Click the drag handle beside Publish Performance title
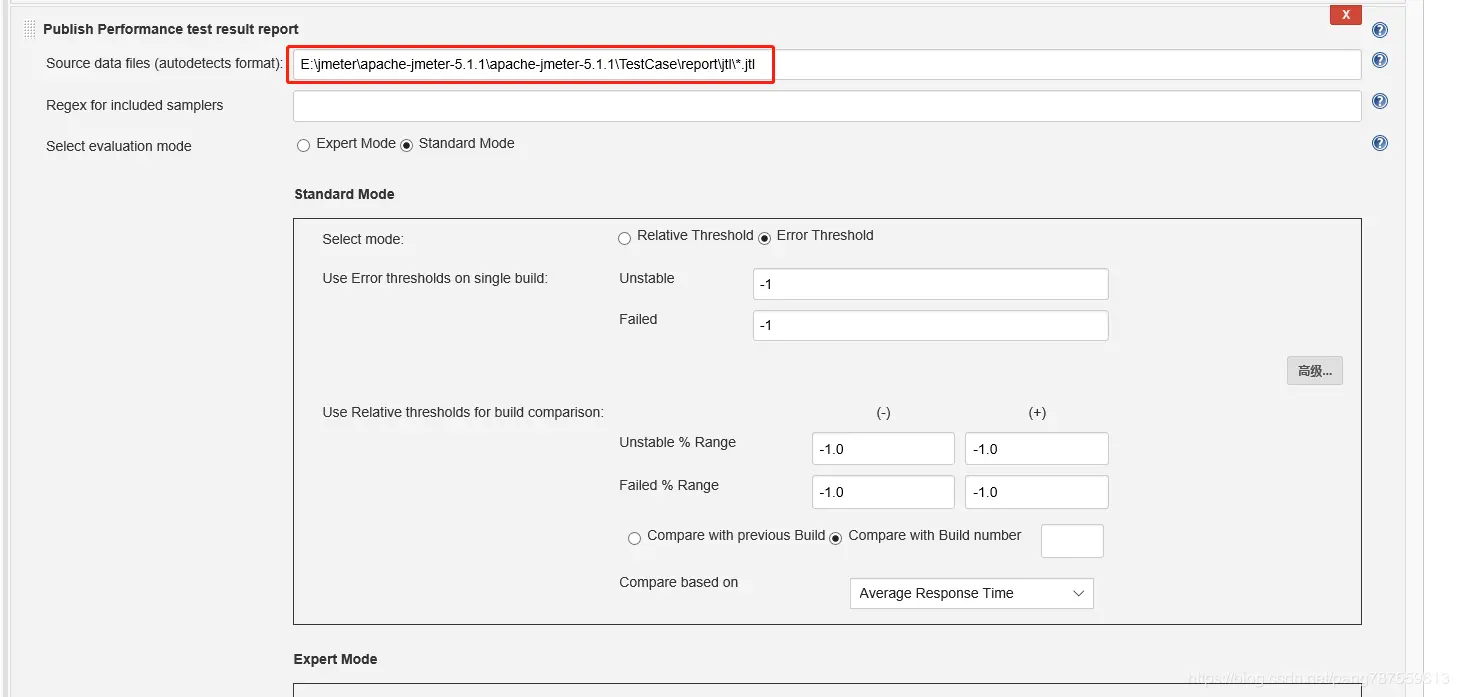The image size is (1459, 697). click(29, 29)
